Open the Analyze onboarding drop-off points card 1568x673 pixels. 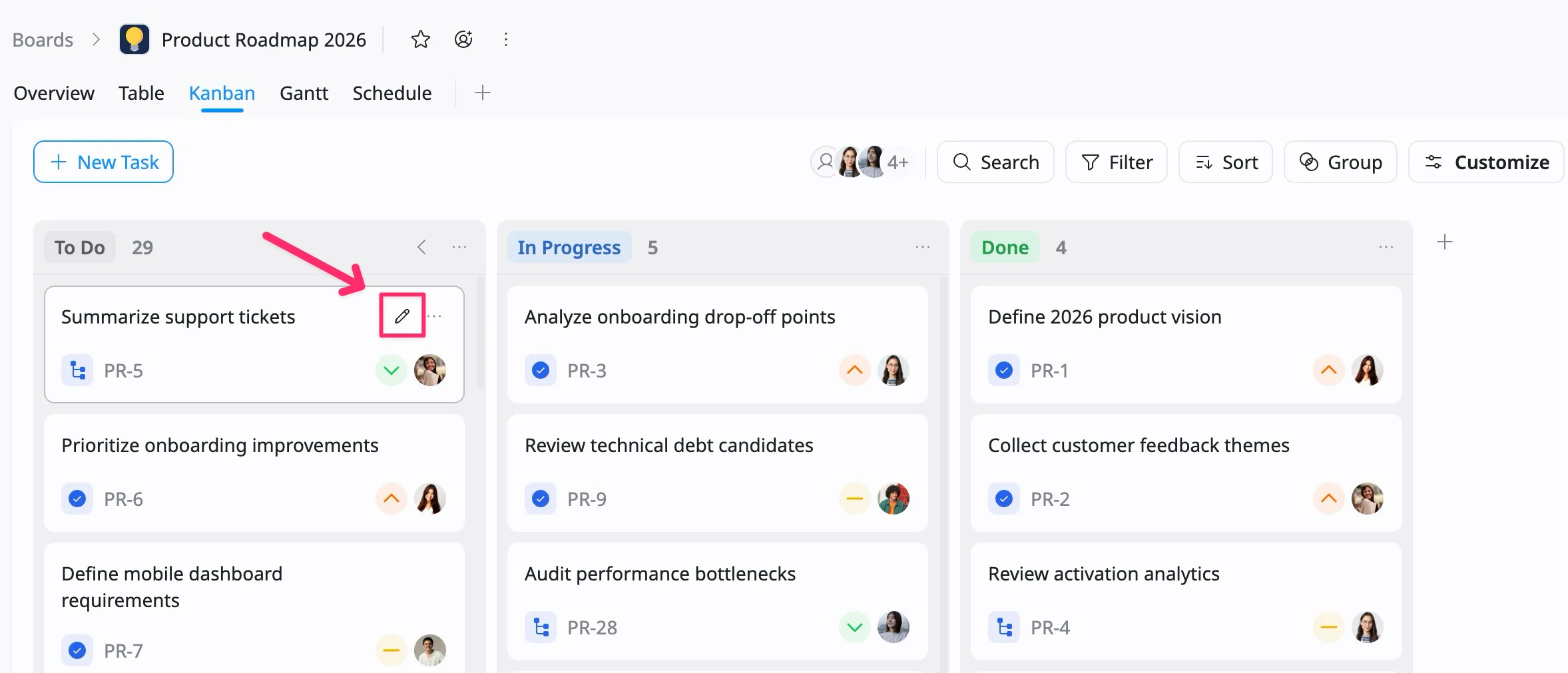[x=718, y=344]
